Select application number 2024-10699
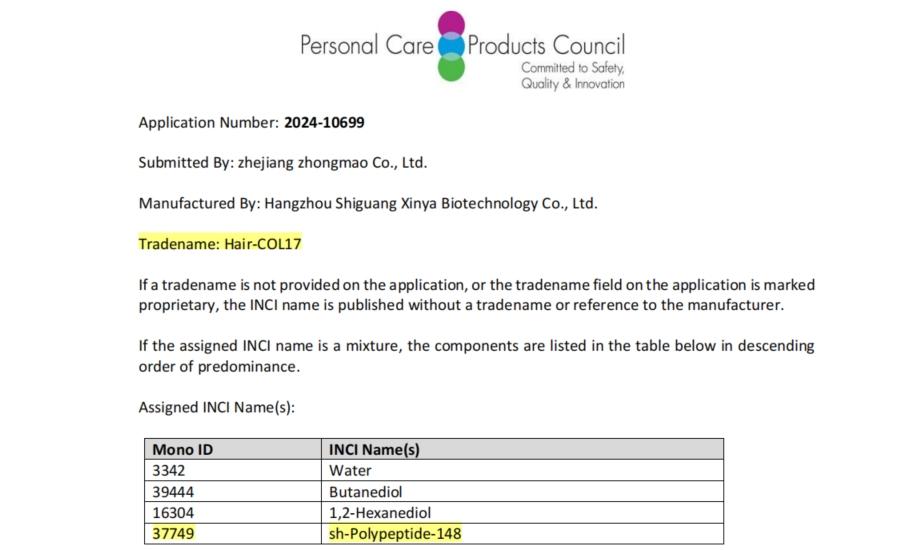 324,123
